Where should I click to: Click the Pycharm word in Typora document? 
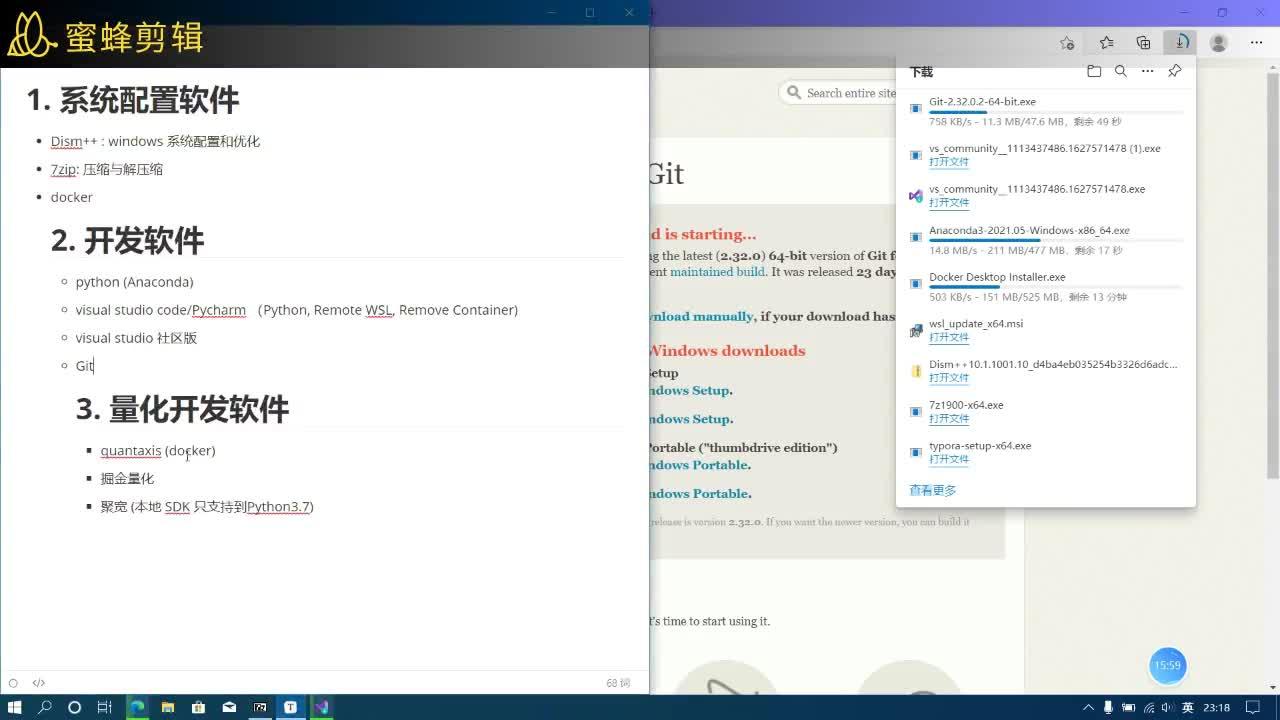pos(219,310)
